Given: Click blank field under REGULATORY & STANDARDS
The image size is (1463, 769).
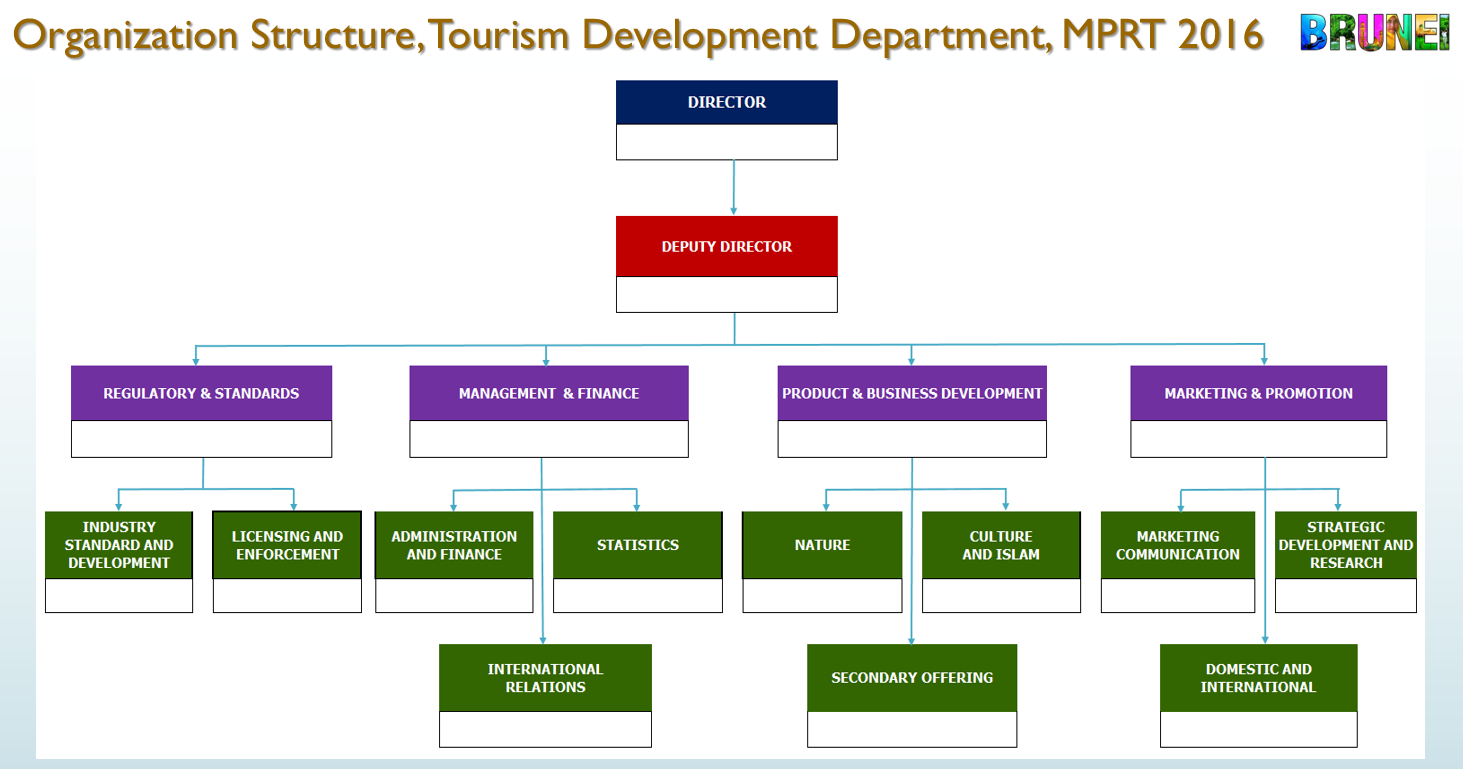Looking at the screenshot, I should coord(201,439).
